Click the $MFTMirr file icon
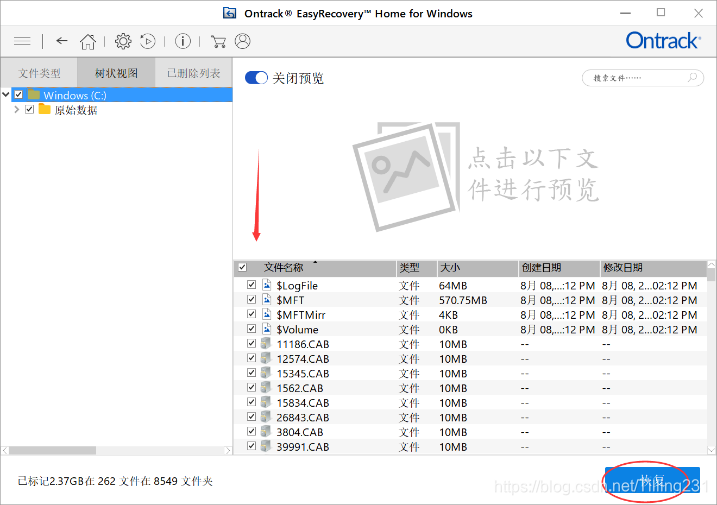This screenshot has height=505, width=717. point(267,314)
